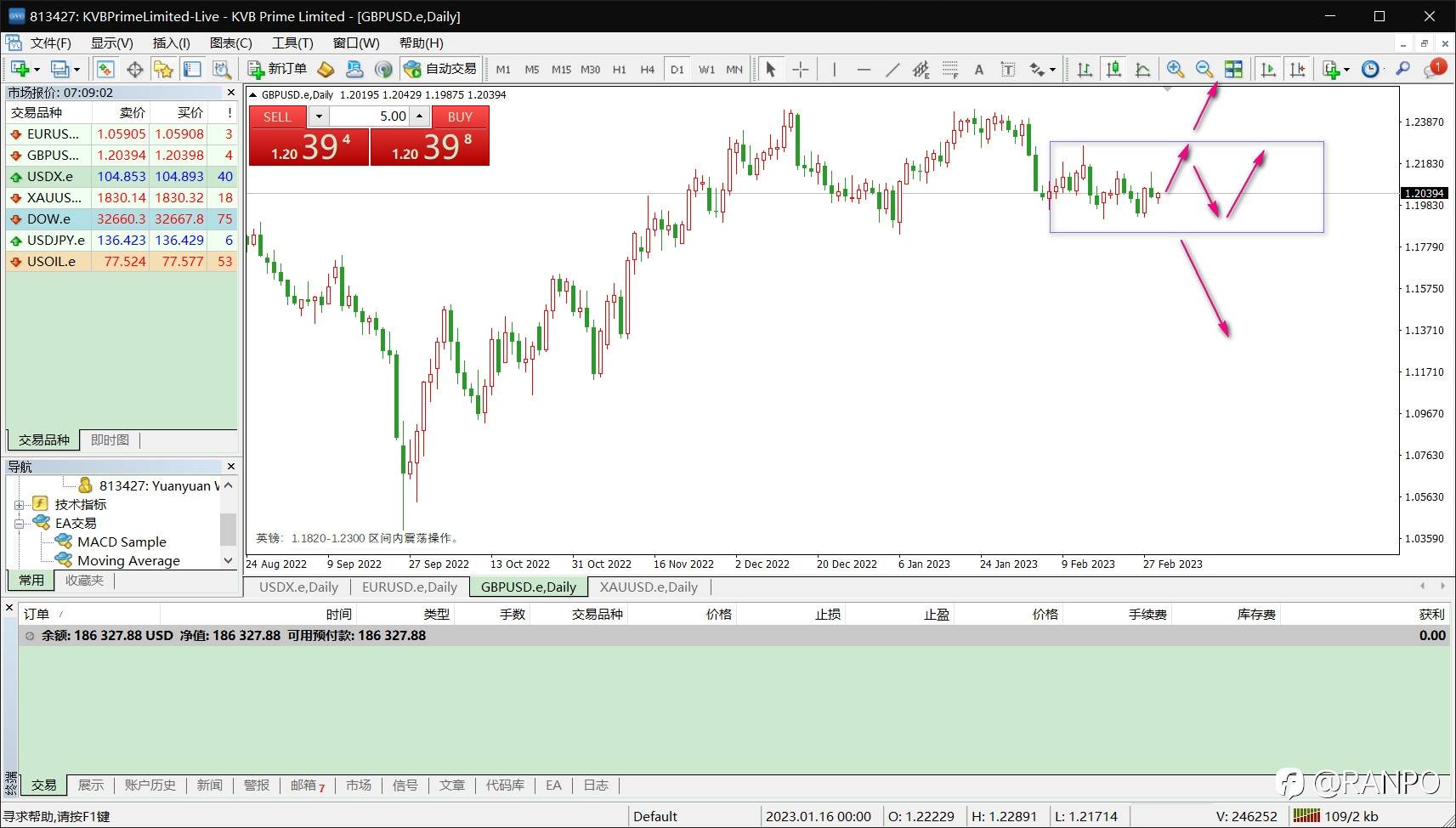Switch to the 即时图 tick chart tab

click(110, 440)
